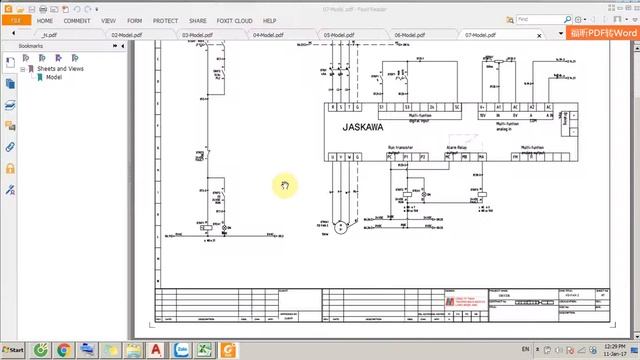
Task: Open the search settings gear dropdown
Action: pos(580,19)
